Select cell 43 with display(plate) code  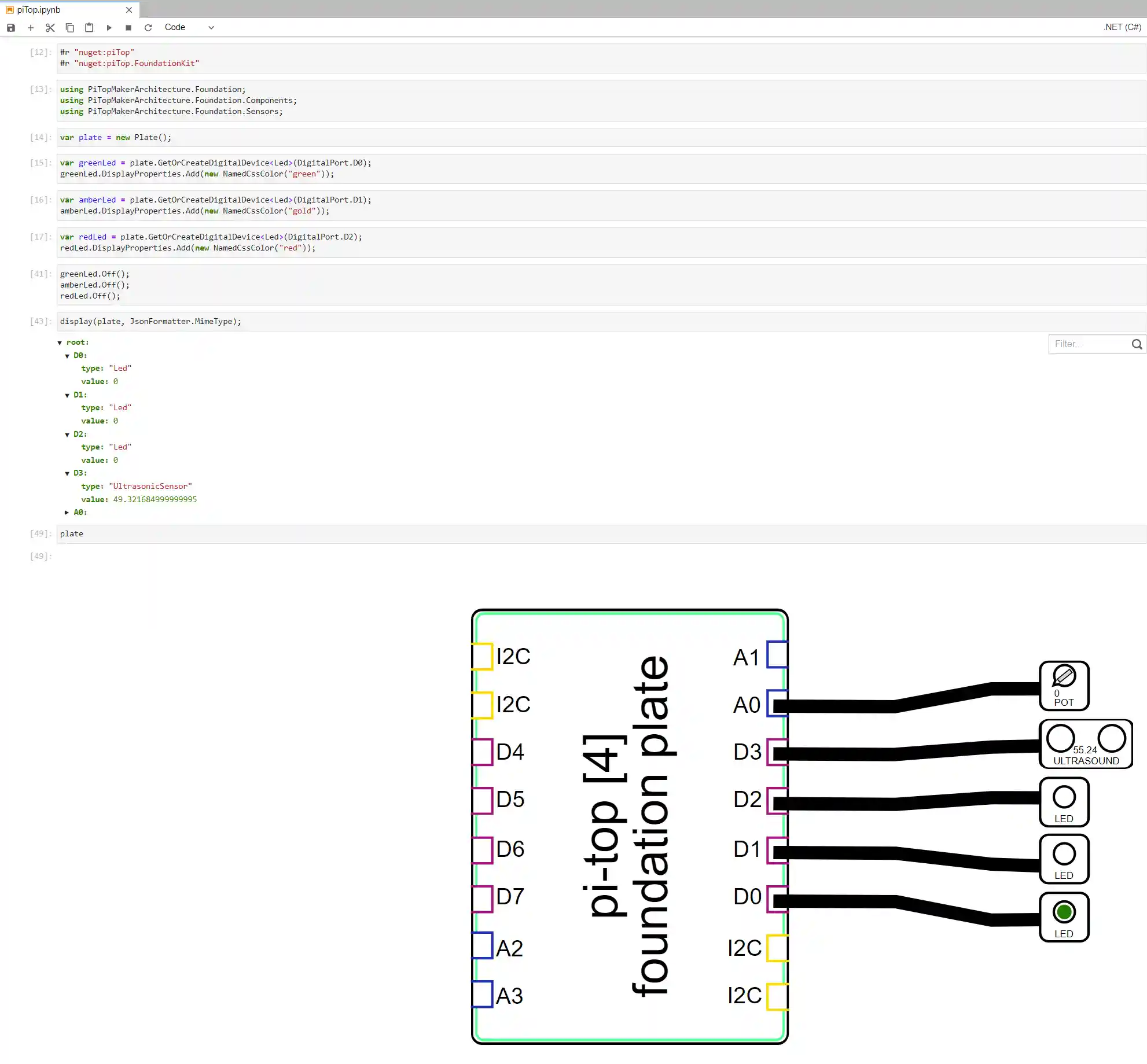pyautogui.click(x=601, y=322)
